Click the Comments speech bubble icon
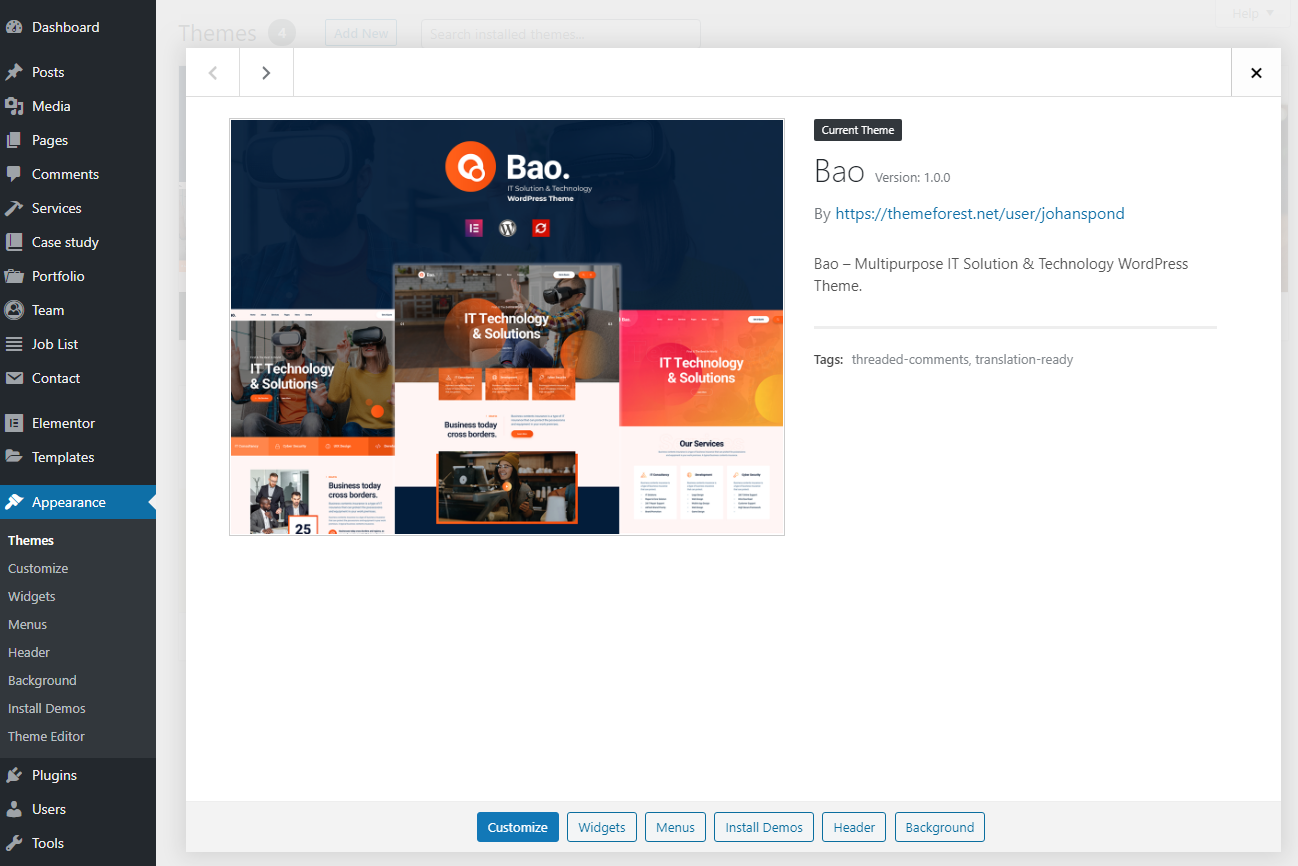 point(14,174)
